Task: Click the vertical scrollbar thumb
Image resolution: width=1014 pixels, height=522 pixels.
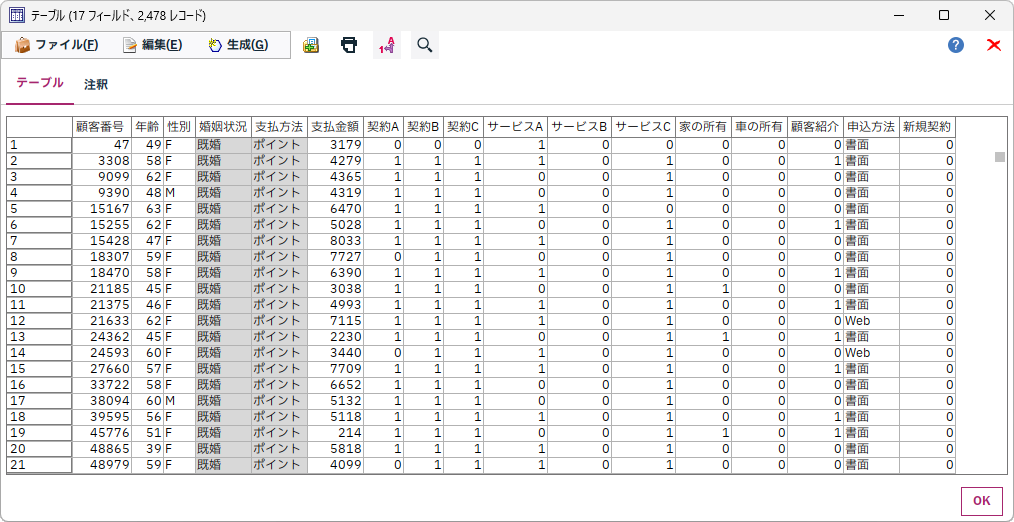Action: click(x=999, y=156)
